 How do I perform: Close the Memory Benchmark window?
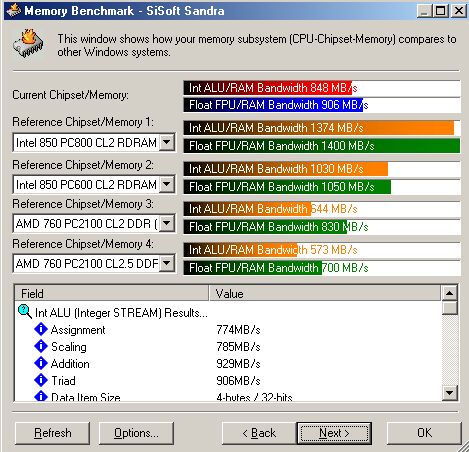458,11
